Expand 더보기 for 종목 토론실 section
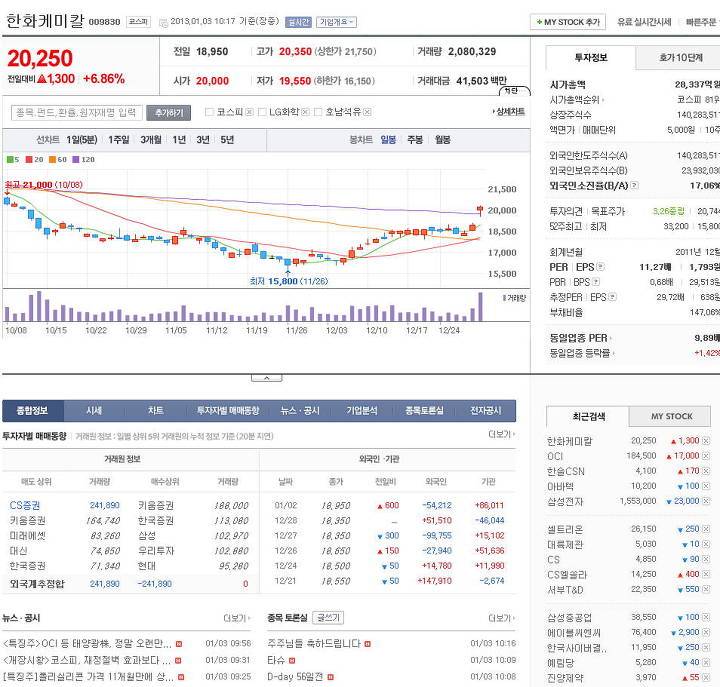This screenshot has height=687, width=720. 501,618
